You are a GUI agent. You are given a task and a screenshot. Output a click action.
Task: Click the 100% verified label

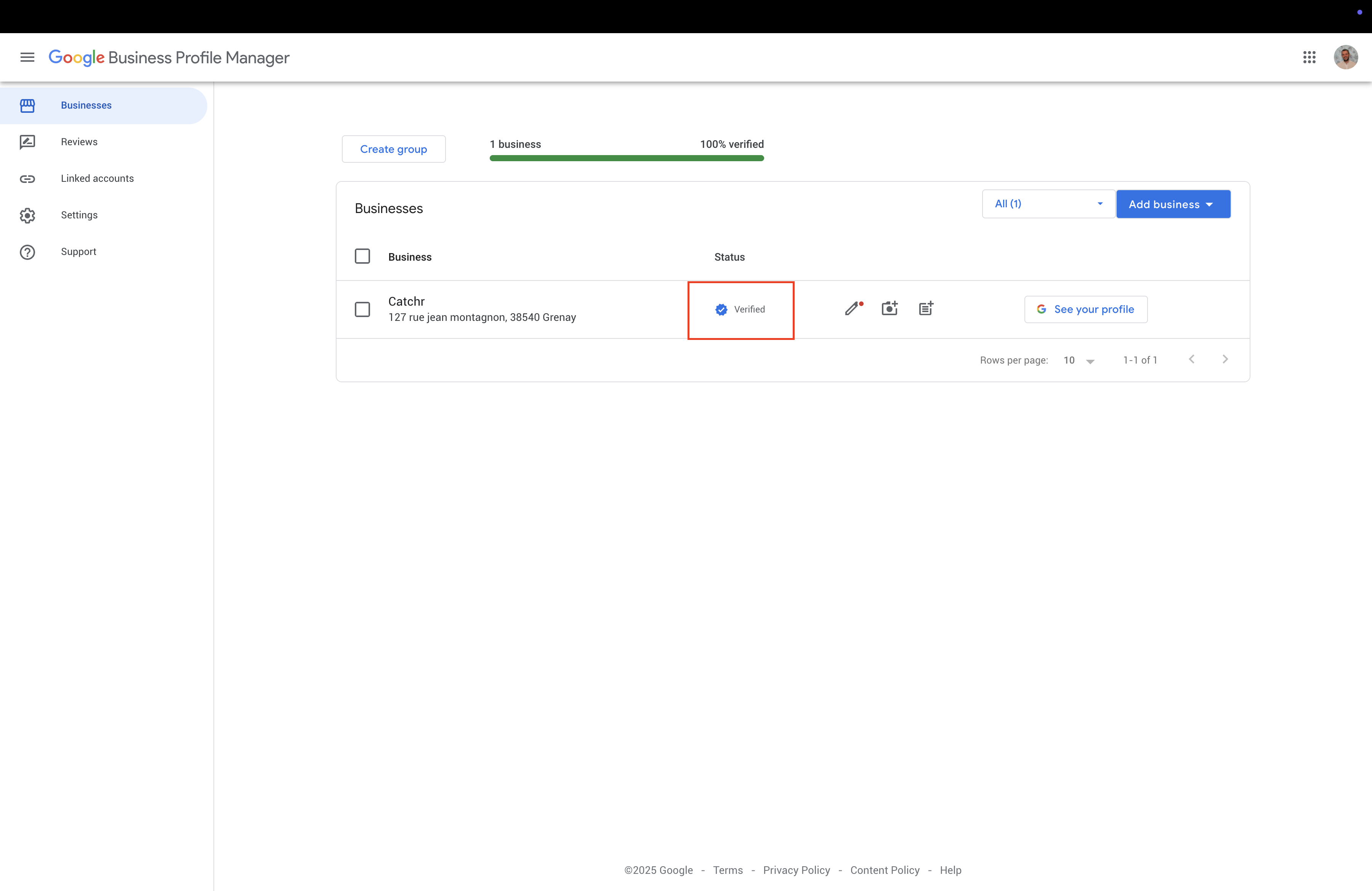(731, 144)
